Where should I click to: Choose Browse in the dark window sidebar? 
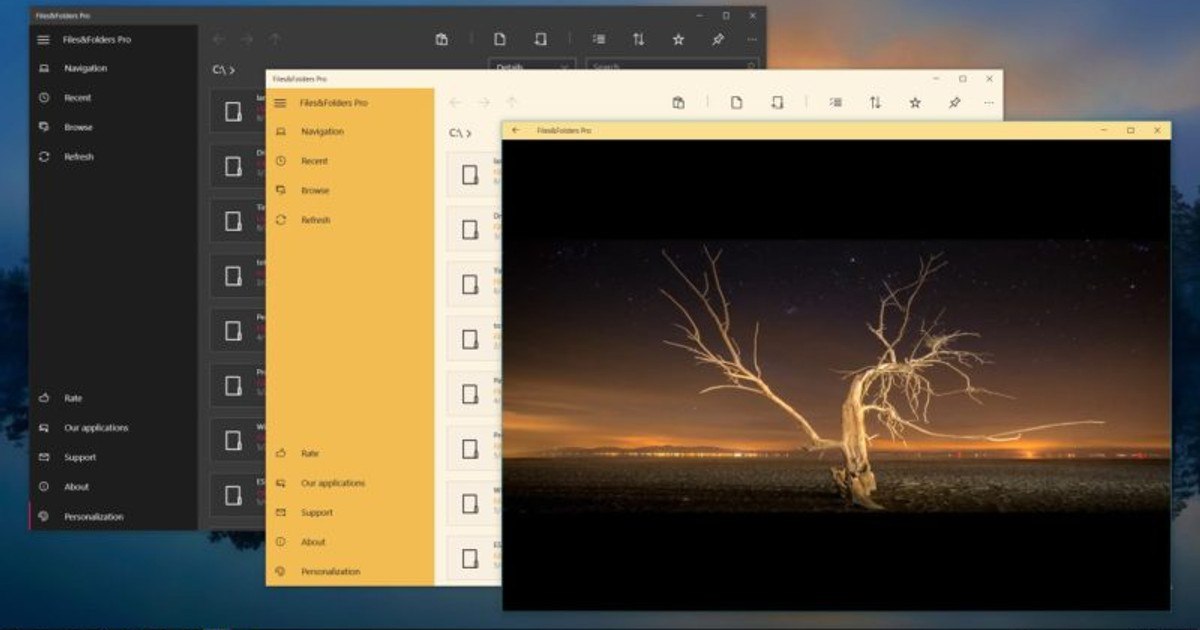click(x=114, y=128)
